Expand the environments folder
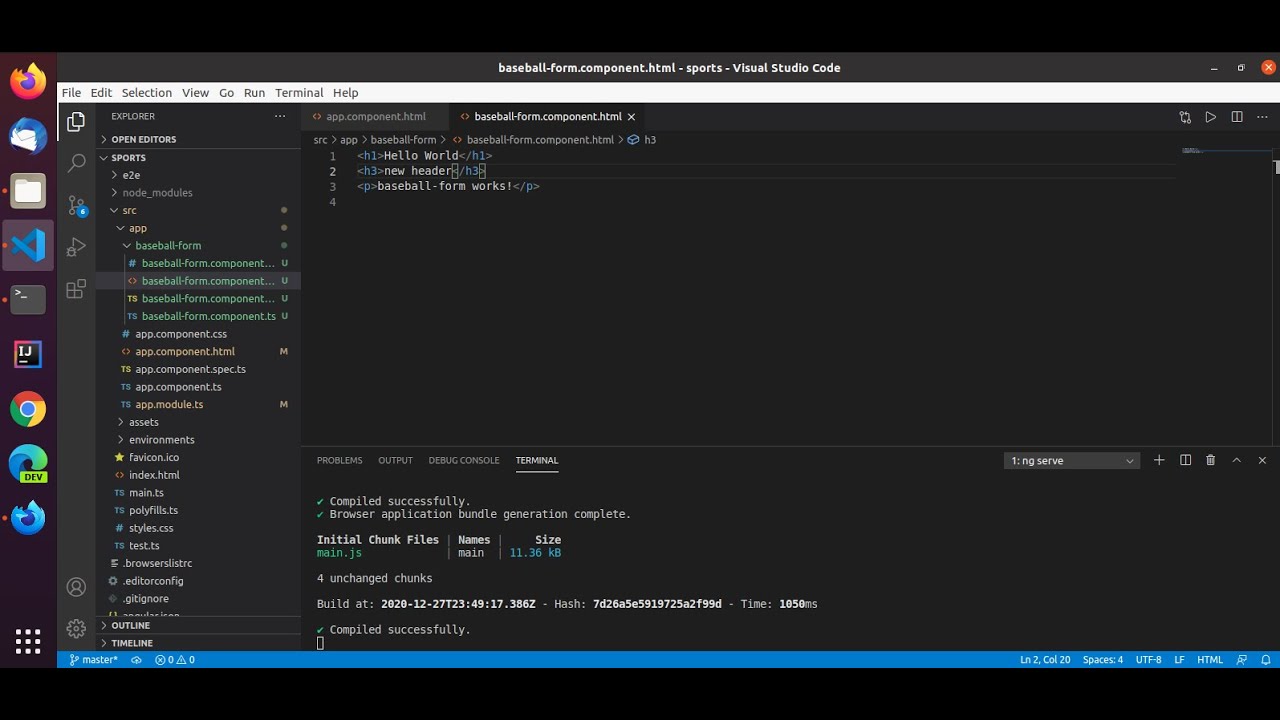 point(161,440)
